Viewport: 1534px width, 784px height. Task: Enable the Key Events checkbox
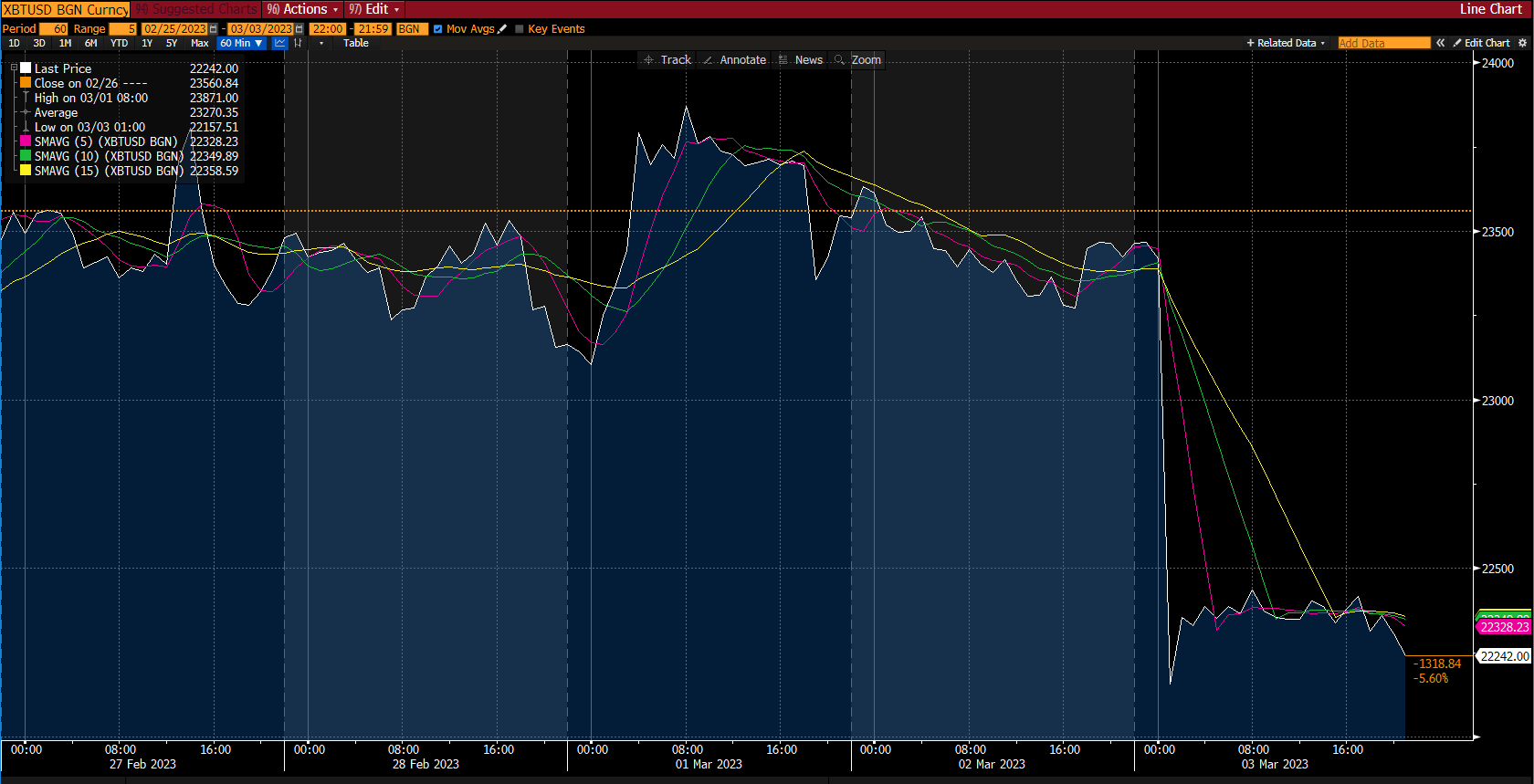520,29
